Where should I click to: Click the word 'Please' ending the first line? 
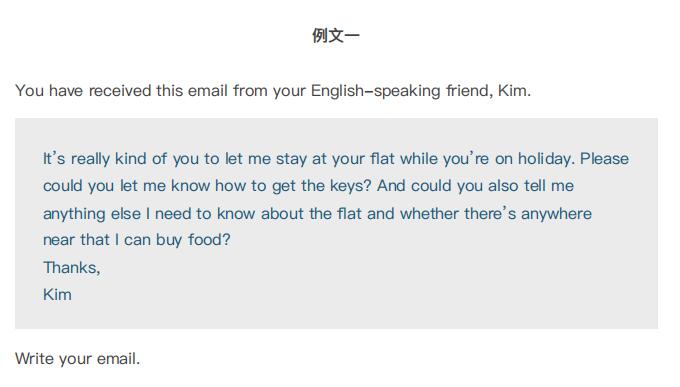point(605,158)
